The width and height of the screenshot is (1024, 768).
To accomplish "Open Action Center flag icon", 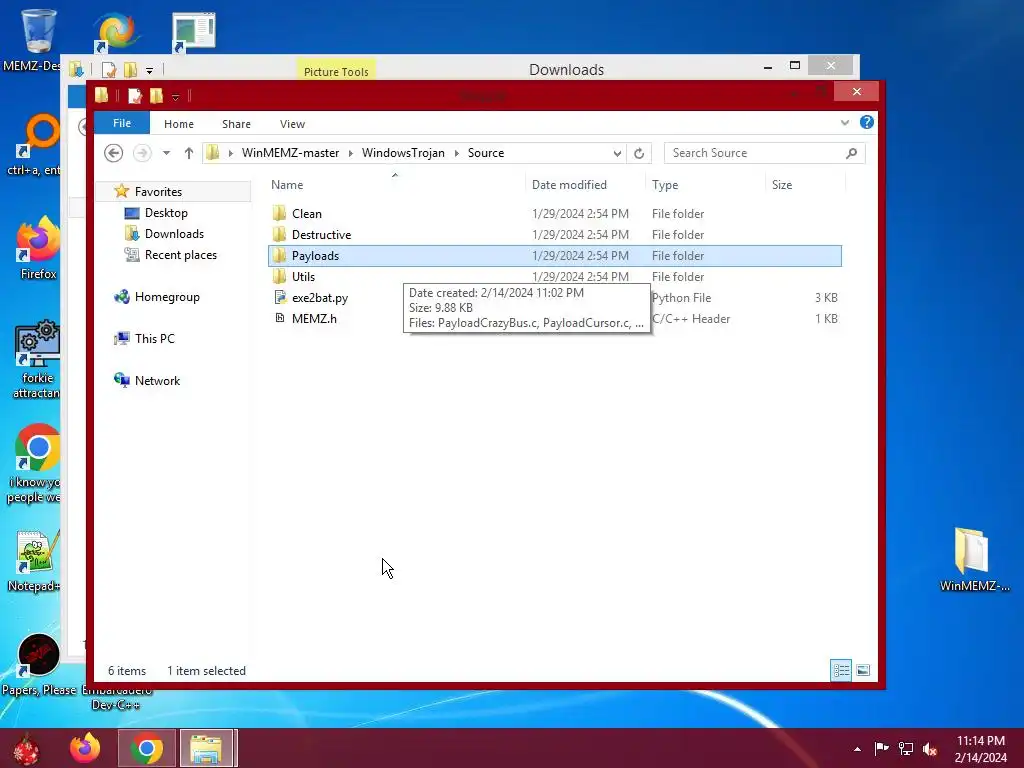I will tap(881, 748).
